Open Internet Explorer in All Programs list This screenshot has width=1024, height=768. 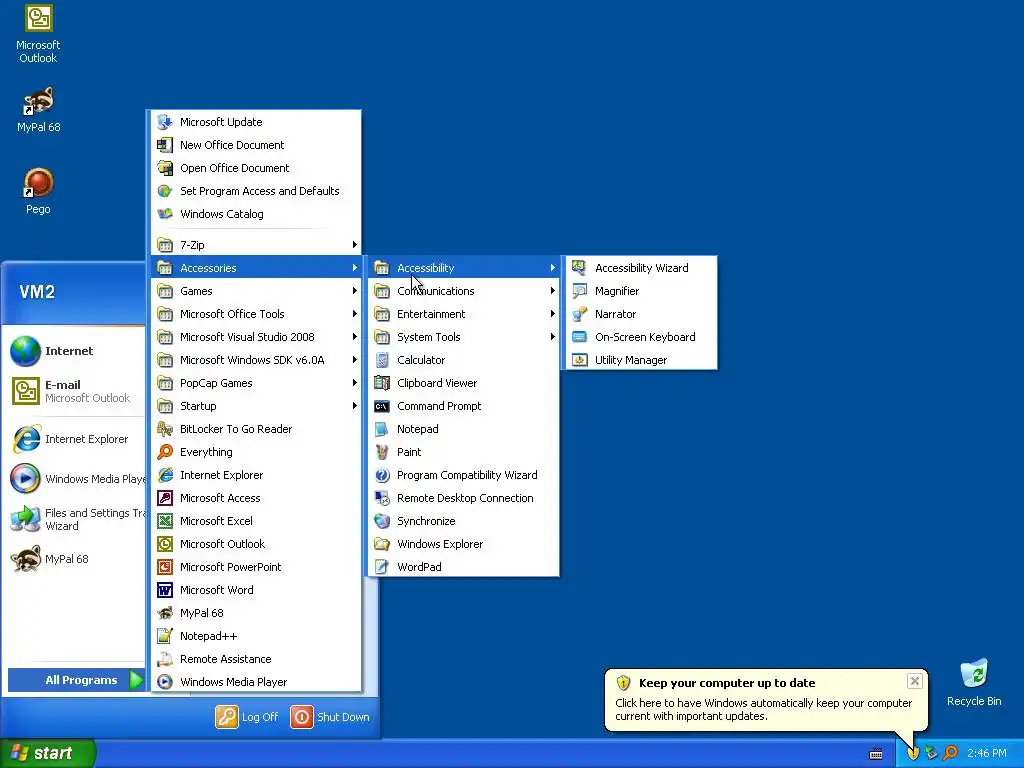(x=256, y=475)
